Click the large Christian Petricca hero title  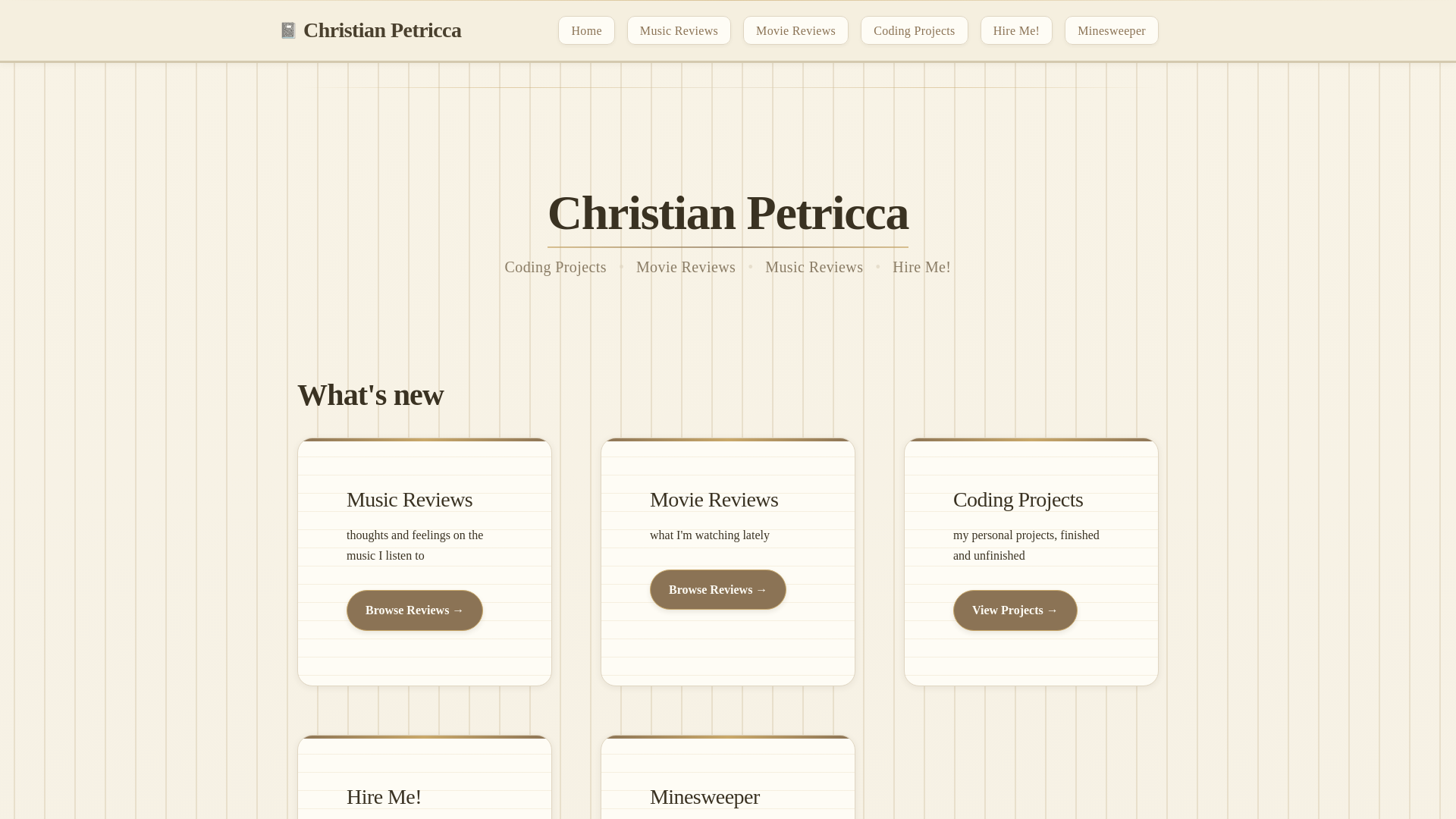[728, 213]
